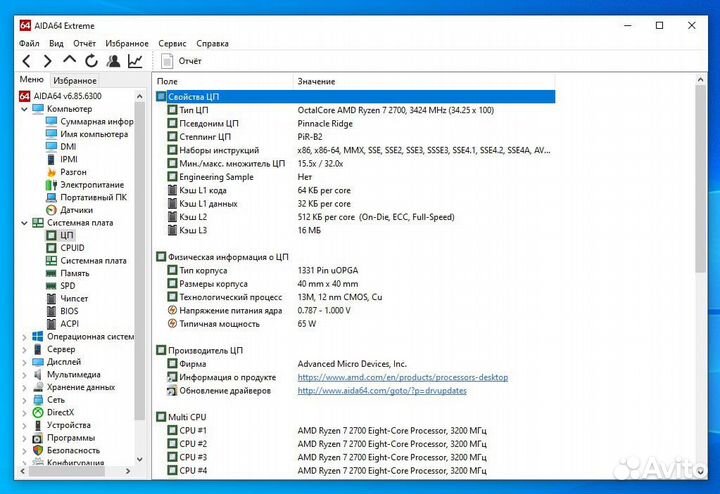Screen dimensions: 720x494
Task: Select the CPUID chip icon
Action: (x=51, y=248)
